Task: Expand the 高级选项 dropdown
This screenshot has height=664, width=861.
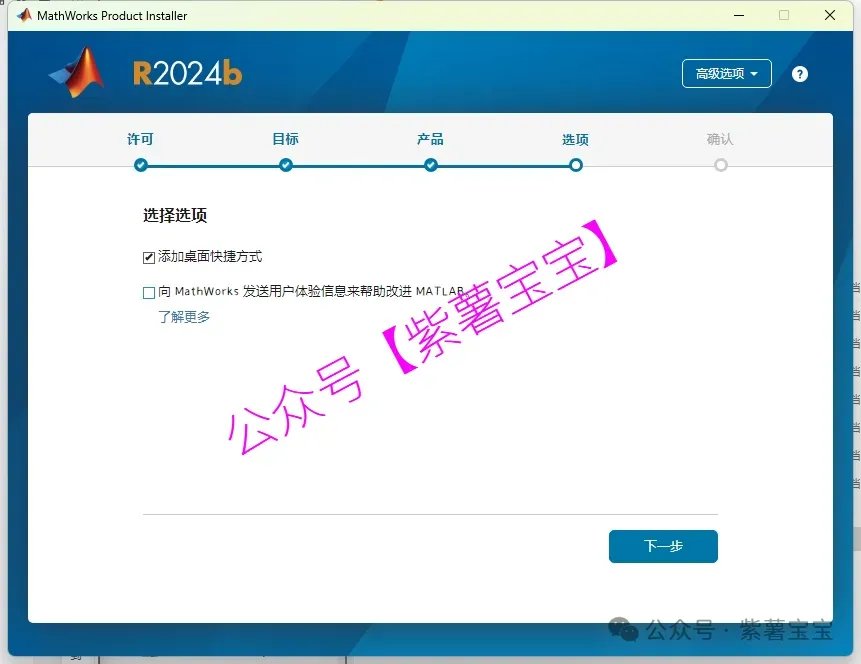Action: 726,74
